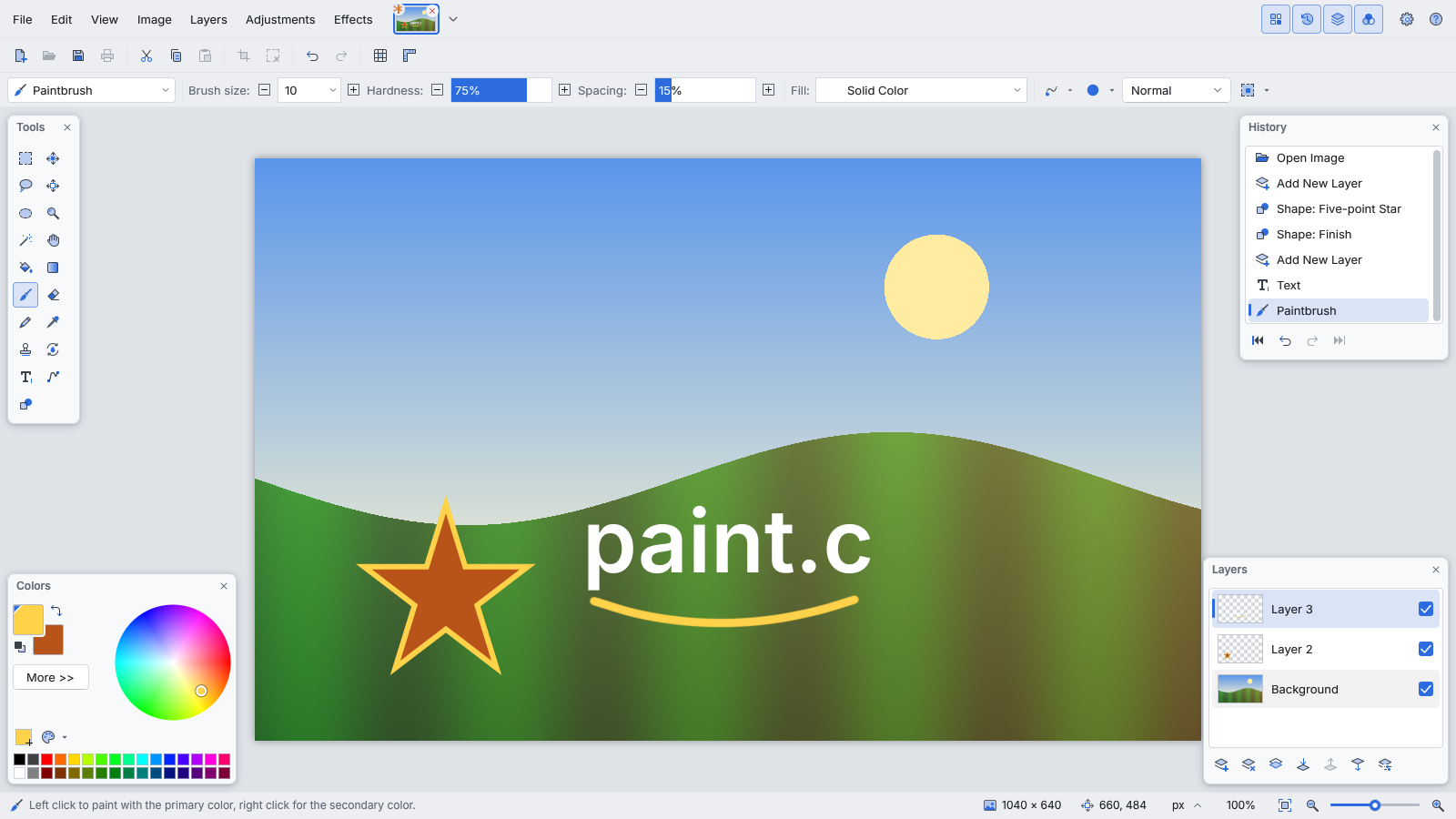Select the Magic Wand tool
This screenshot has height=819, width=1456.
point(25,240)
